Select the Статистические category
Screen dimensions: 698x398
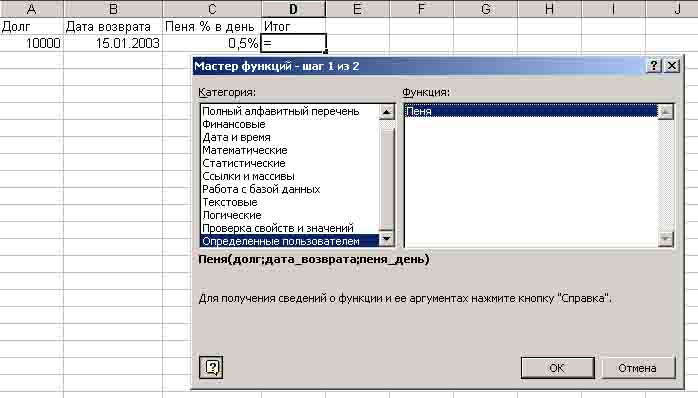click(289, 163)
